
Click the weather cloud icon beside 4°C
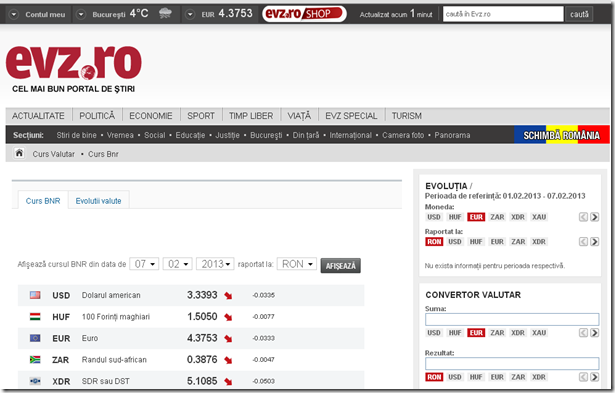pyautogui.click(x=165, y=14)
